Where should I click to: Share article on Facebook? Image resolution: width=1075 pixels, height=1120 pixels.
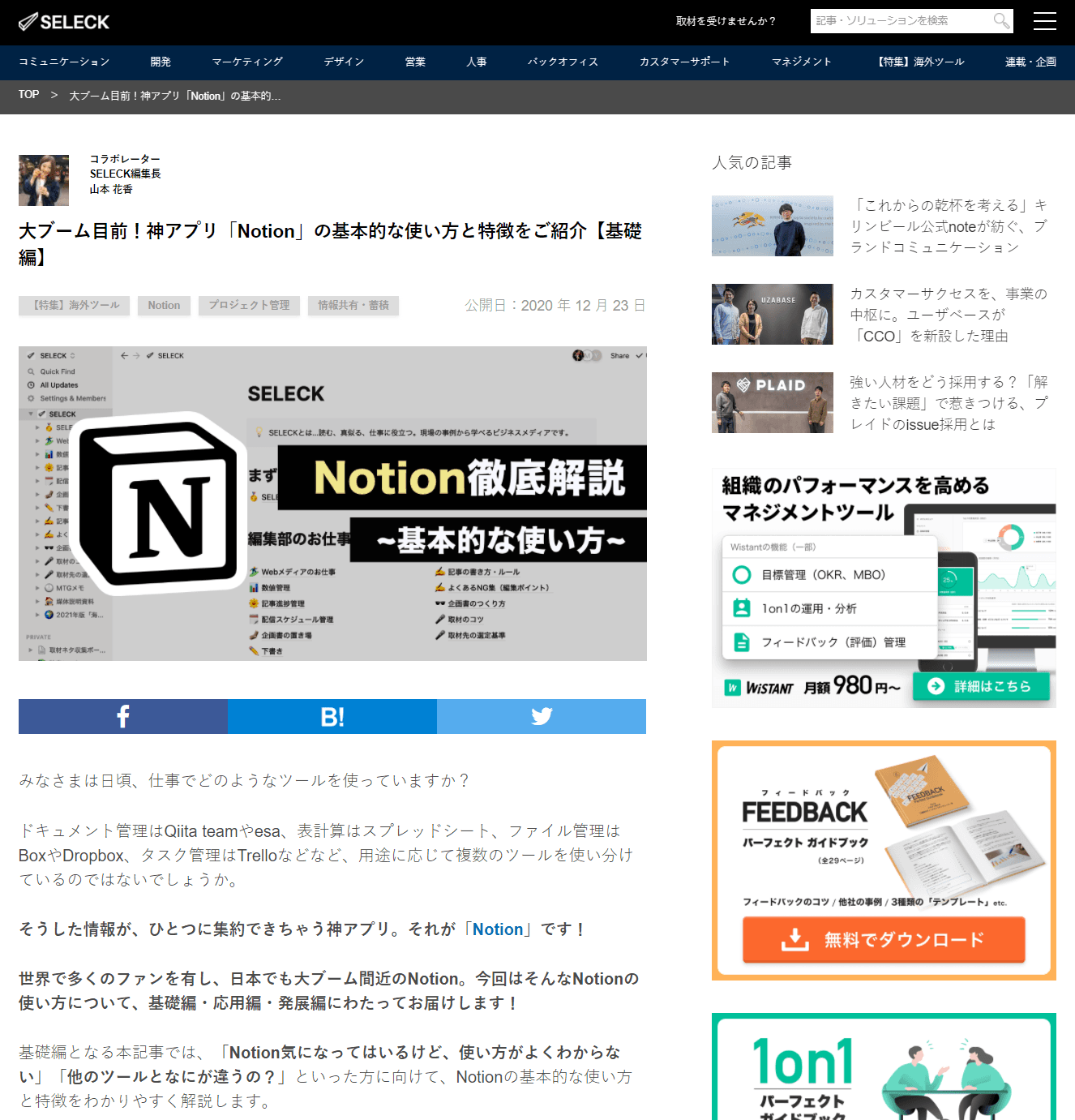[x=123, y=716]
